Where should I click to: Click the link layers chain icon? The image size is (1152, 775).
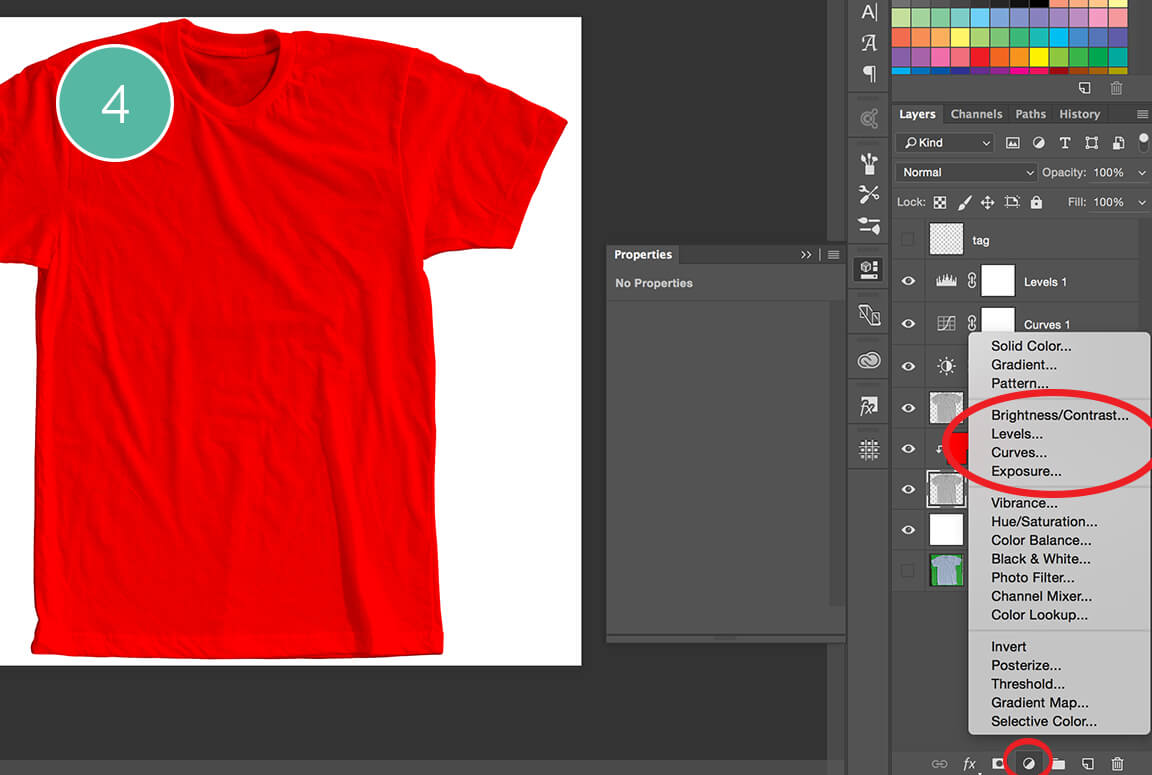[939, 763]
